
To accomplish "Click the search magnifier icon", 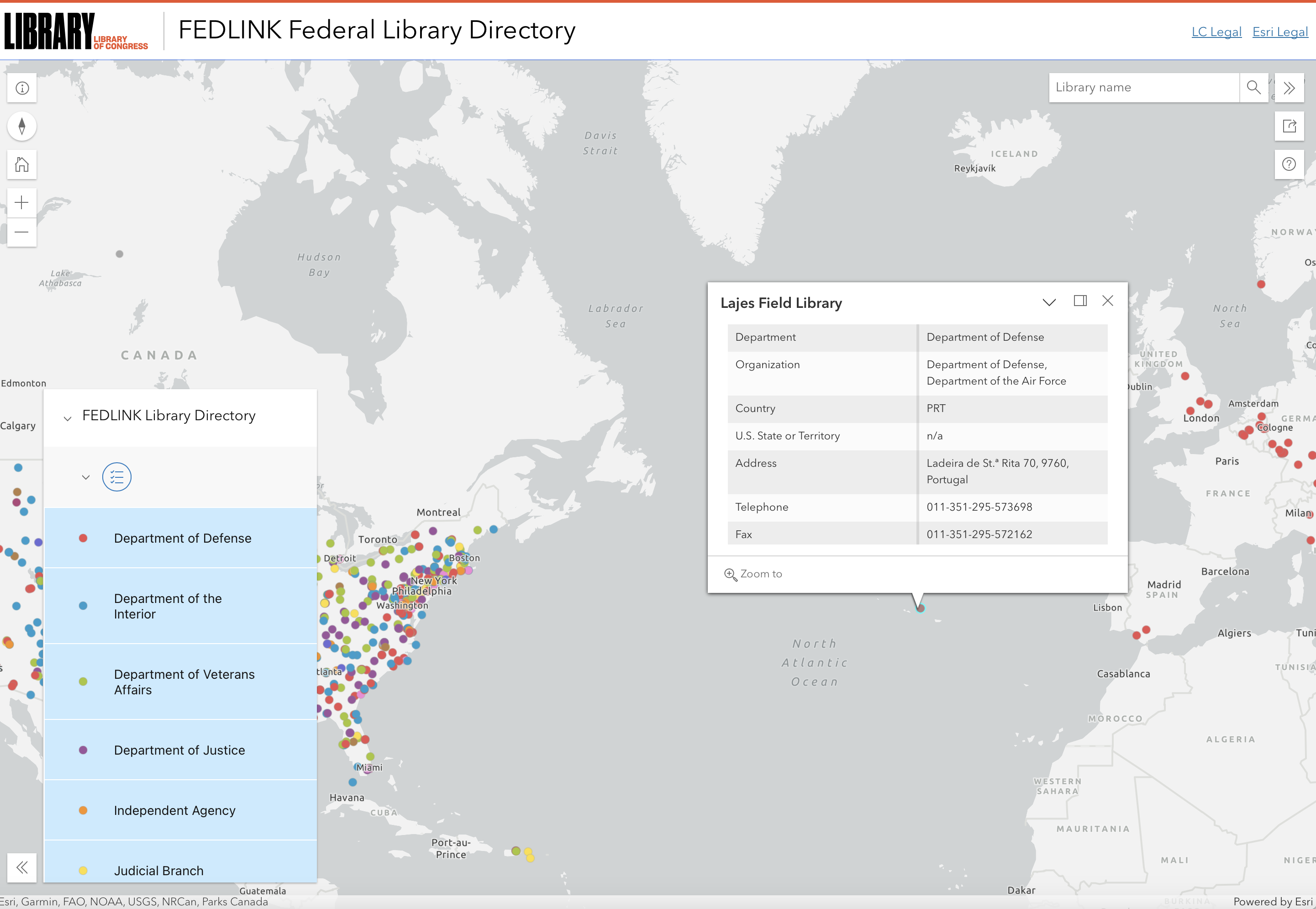I will coord(1253,88).
